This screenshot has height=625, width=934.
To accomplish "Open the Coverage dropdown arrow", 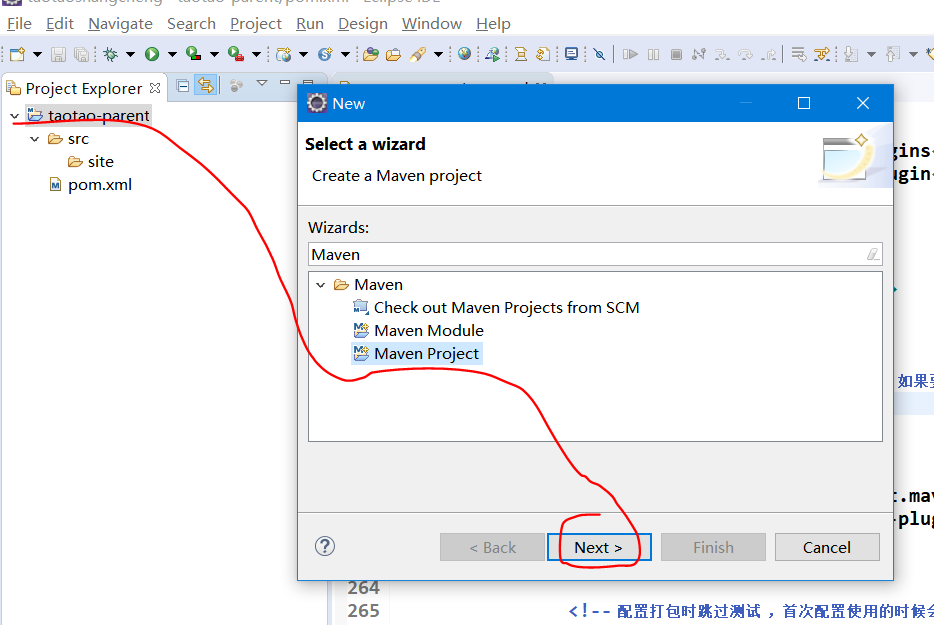I will point(214,54).
